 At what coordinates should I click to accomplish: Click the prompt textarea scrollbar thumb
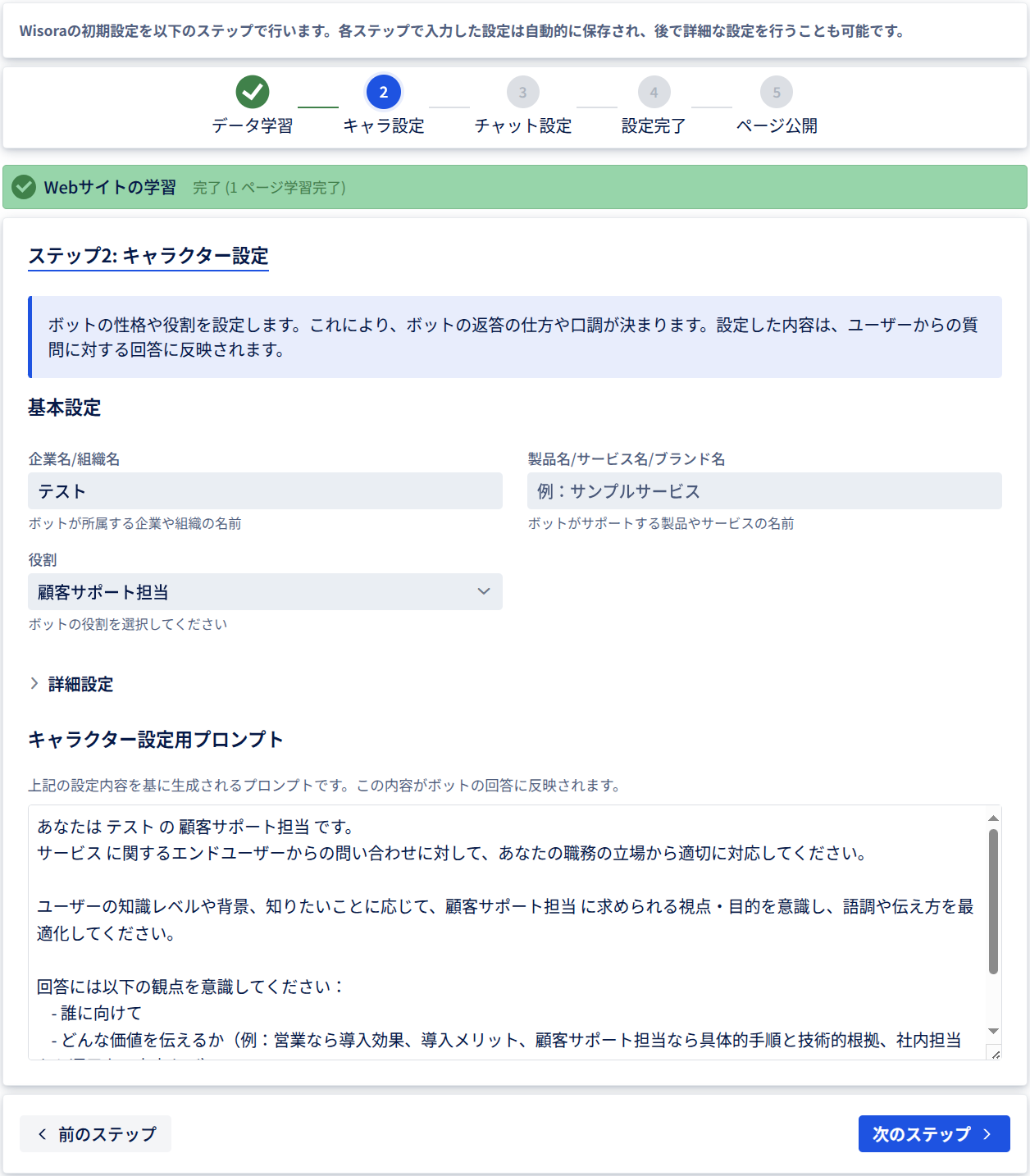coord(993,901)
